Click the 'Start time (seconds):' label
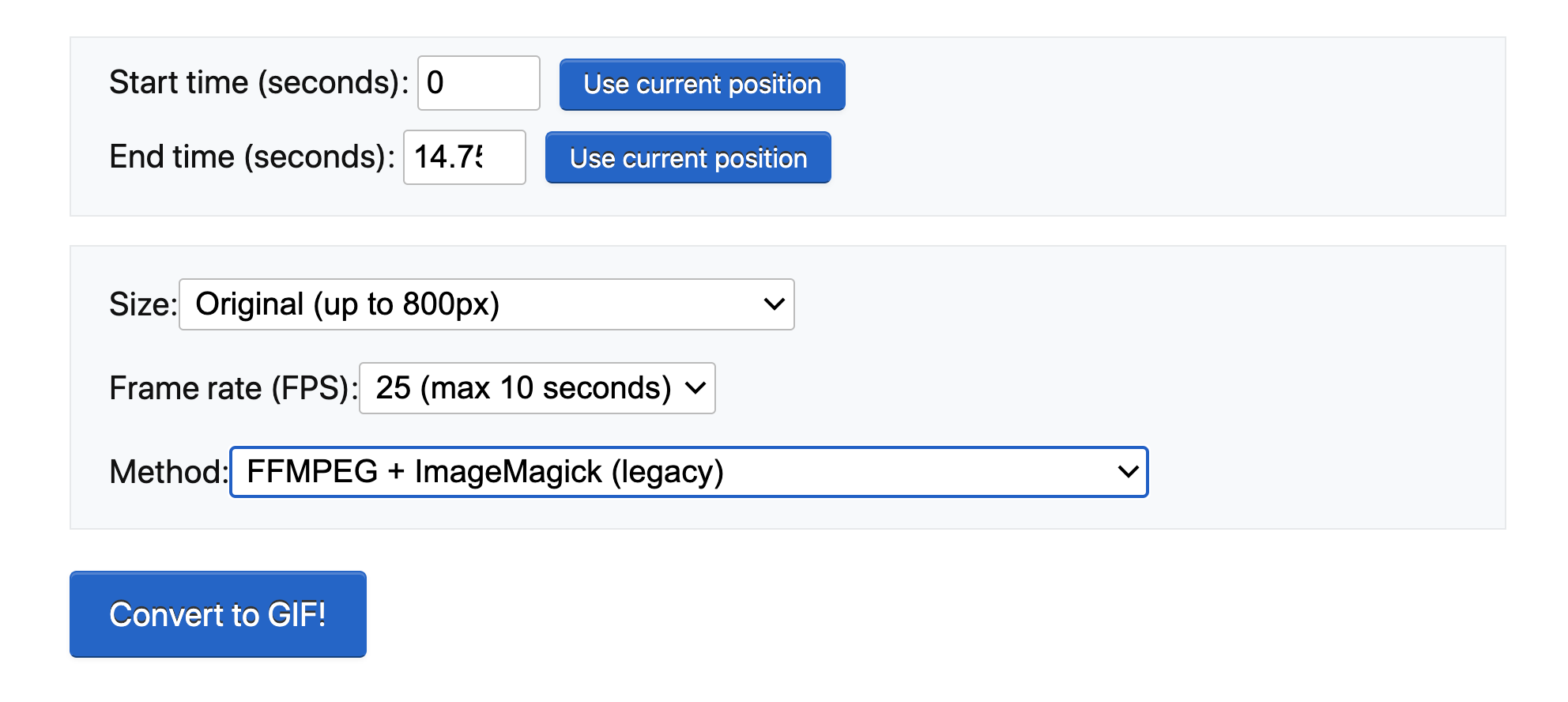The image size is (1568, 702). [258, 83]
